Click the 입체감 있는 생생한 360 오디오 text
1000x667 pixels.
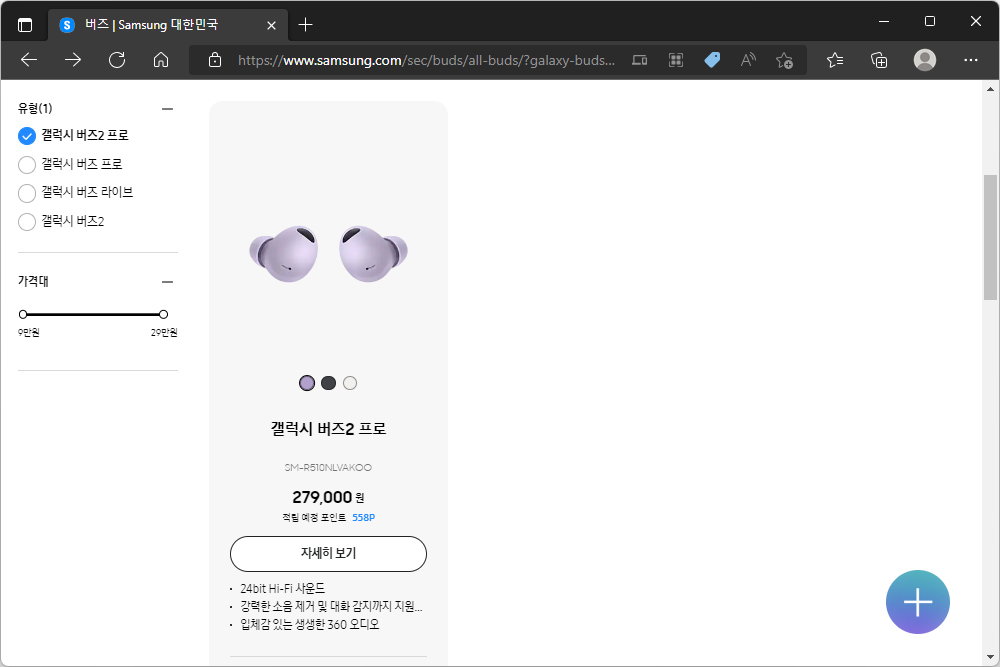(x=310, y=624)
